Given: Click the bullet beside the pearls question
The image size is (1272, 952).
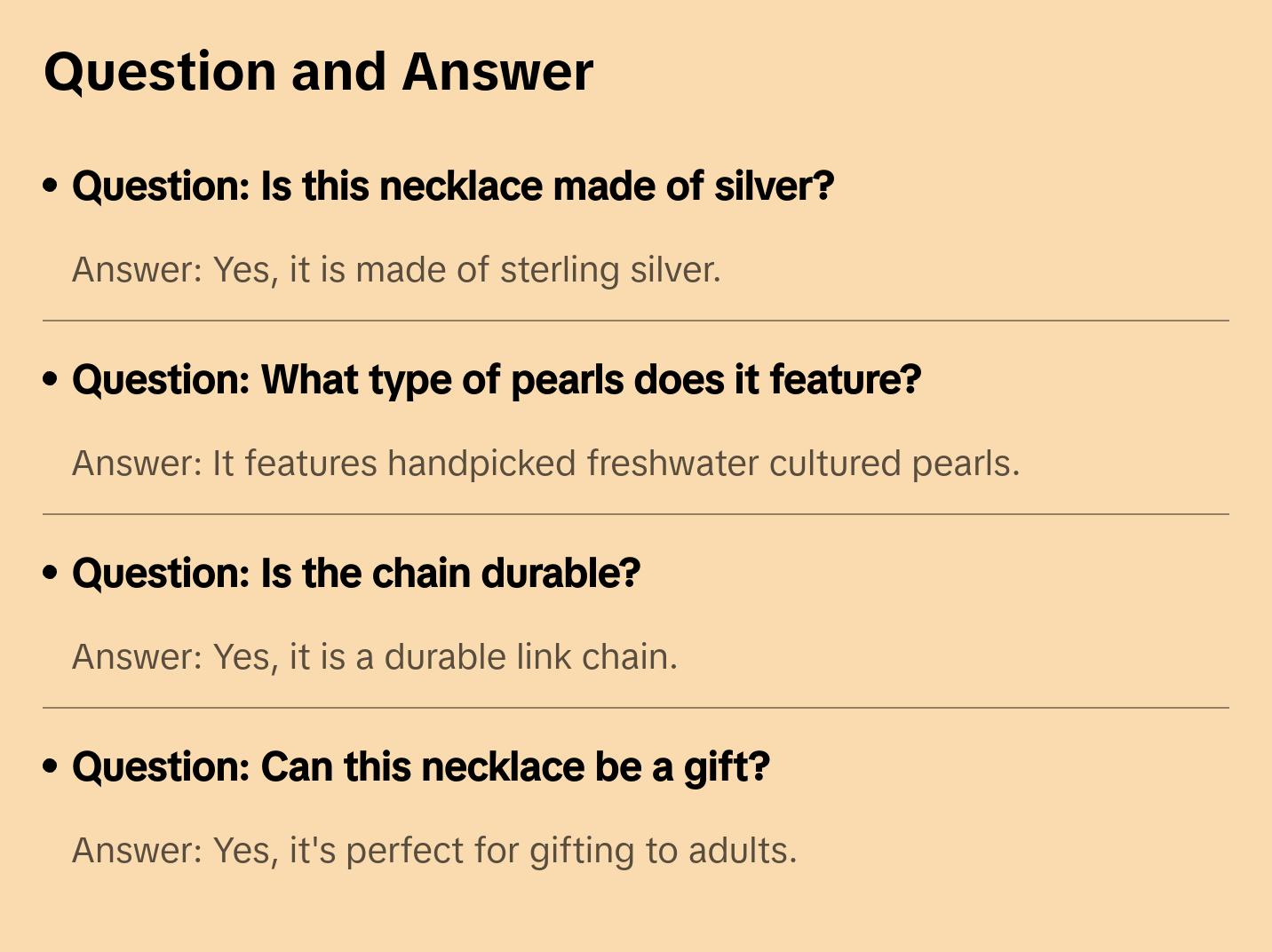Looking at the screenshot, I should pyautogui.click(x=51, y=380).
